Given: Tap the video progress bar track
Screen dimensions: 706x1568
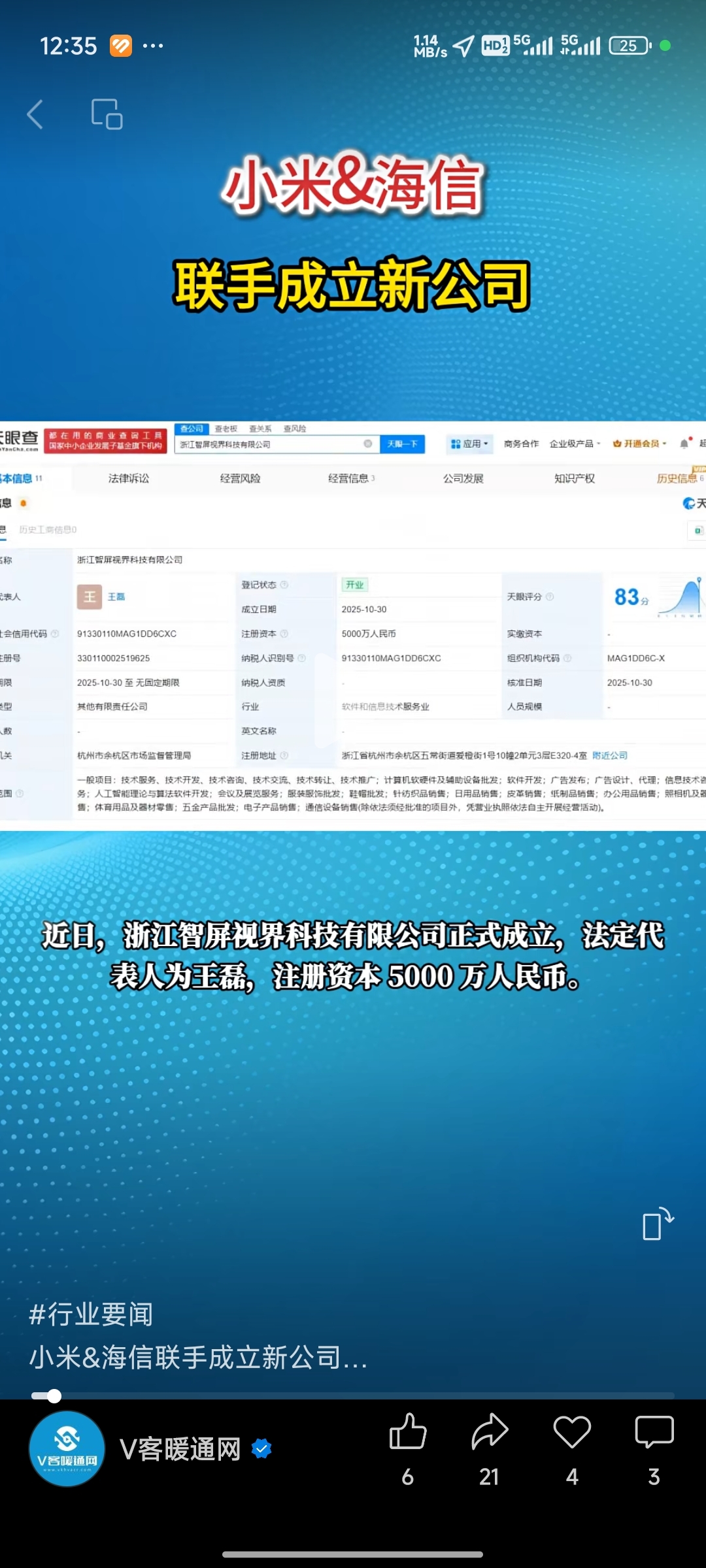Looking at the screenshot, I should 353,1396.
